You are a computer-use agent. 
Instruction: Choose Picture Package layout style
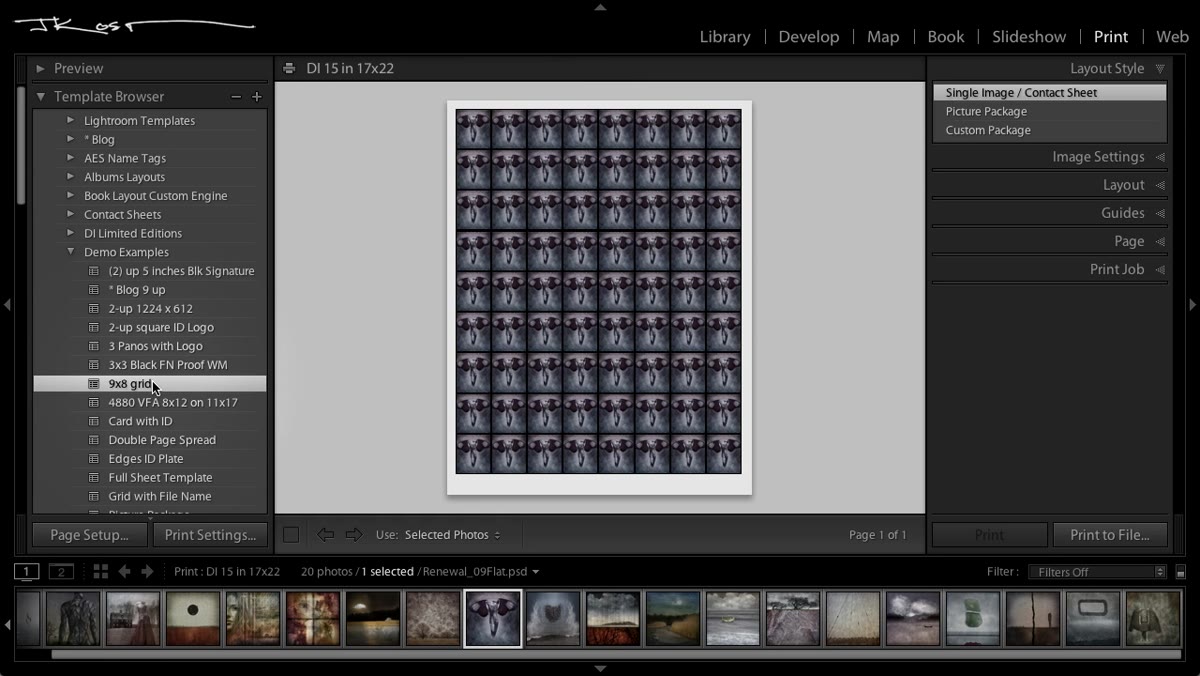tap(1049, 111)
